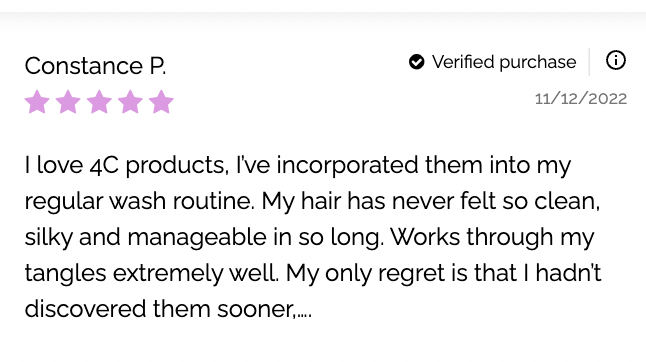Screen dimensions: 646x362
Task: Click the 'tangles extremely well' review line
Action: [313, 273]
